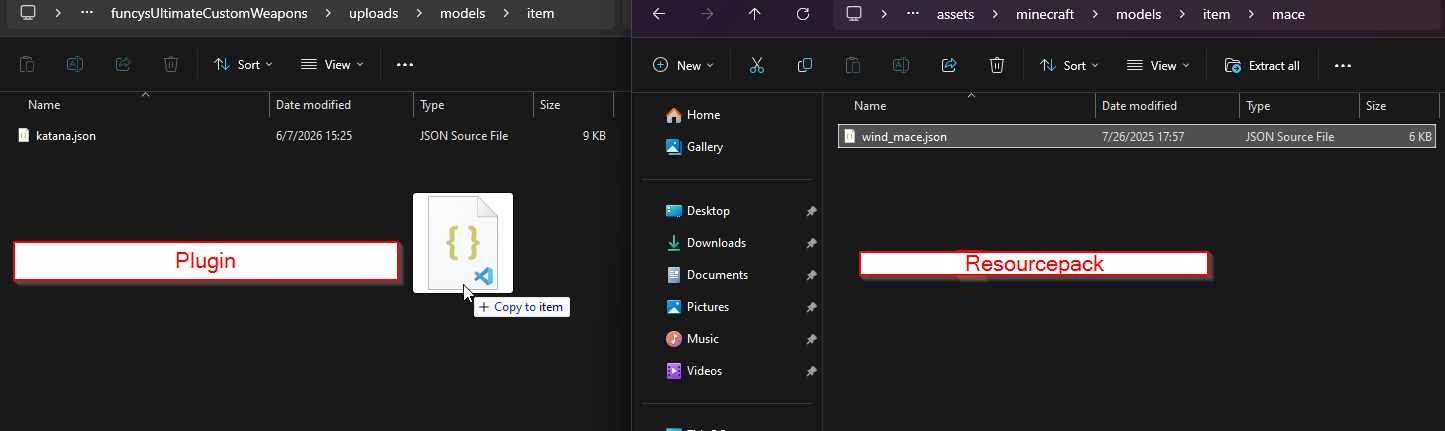Sort by Type column in right window
Image resolution: width=1445 pixels, height=431 pixels.
click(1299, 105)
